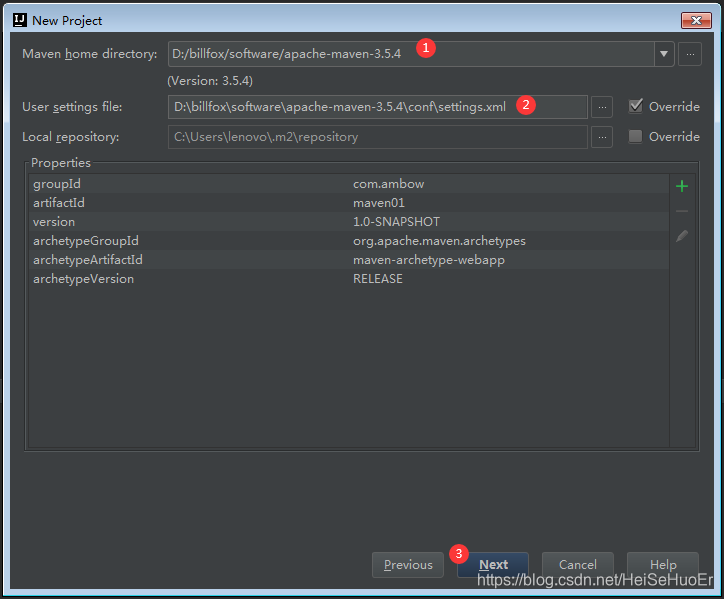Click the Local repository path field
724x599 pixels.
pyautogui.click(x=378, y=137)
